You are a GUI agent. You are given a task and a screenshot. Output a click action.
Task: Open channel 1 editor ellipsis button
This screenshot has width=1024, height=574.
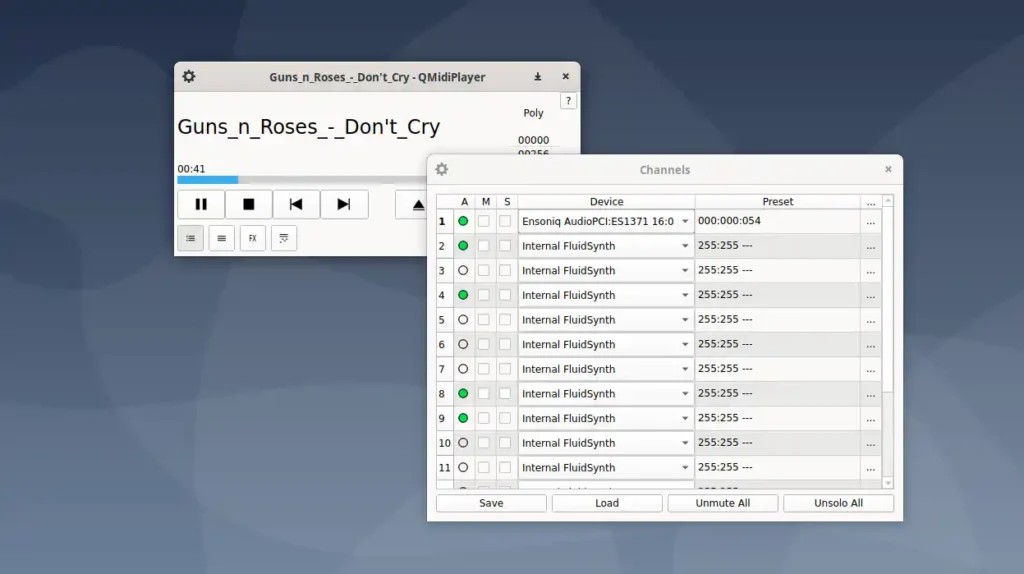pos(871,221)
